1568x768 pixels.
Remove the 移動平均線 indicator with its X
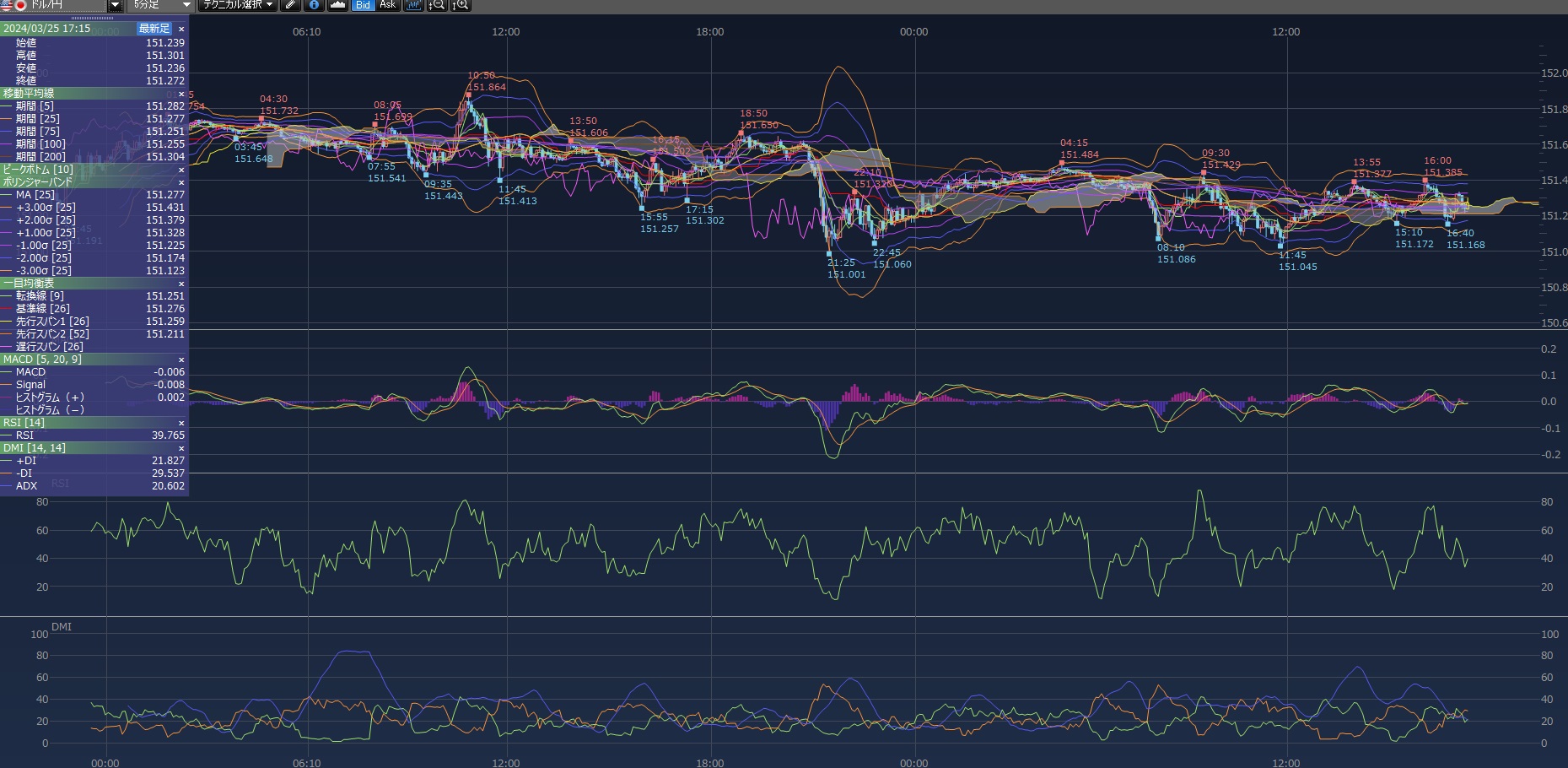(x=181, y=94)
